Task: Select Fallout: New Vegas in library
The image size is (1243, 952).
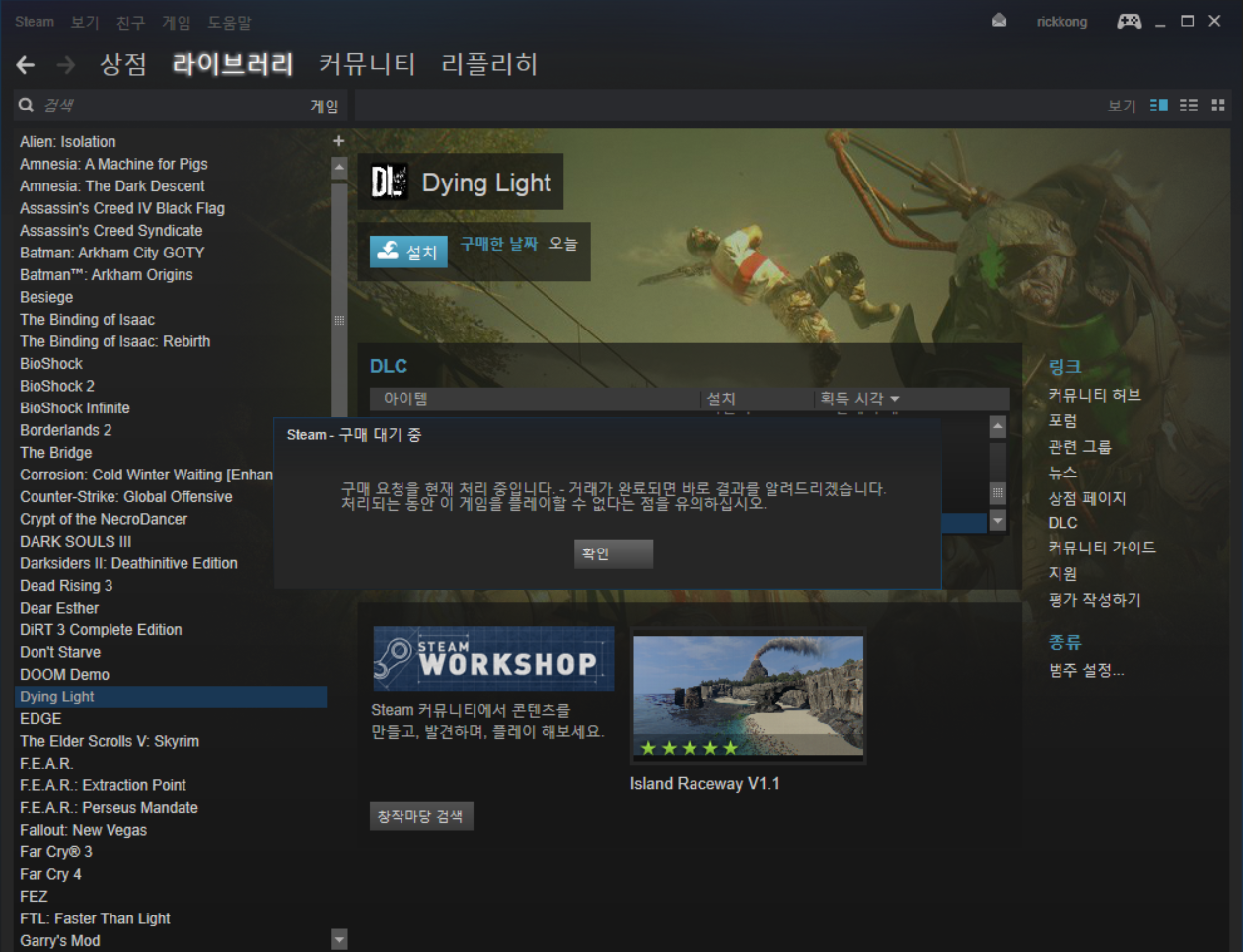Action: coord(84,830)
